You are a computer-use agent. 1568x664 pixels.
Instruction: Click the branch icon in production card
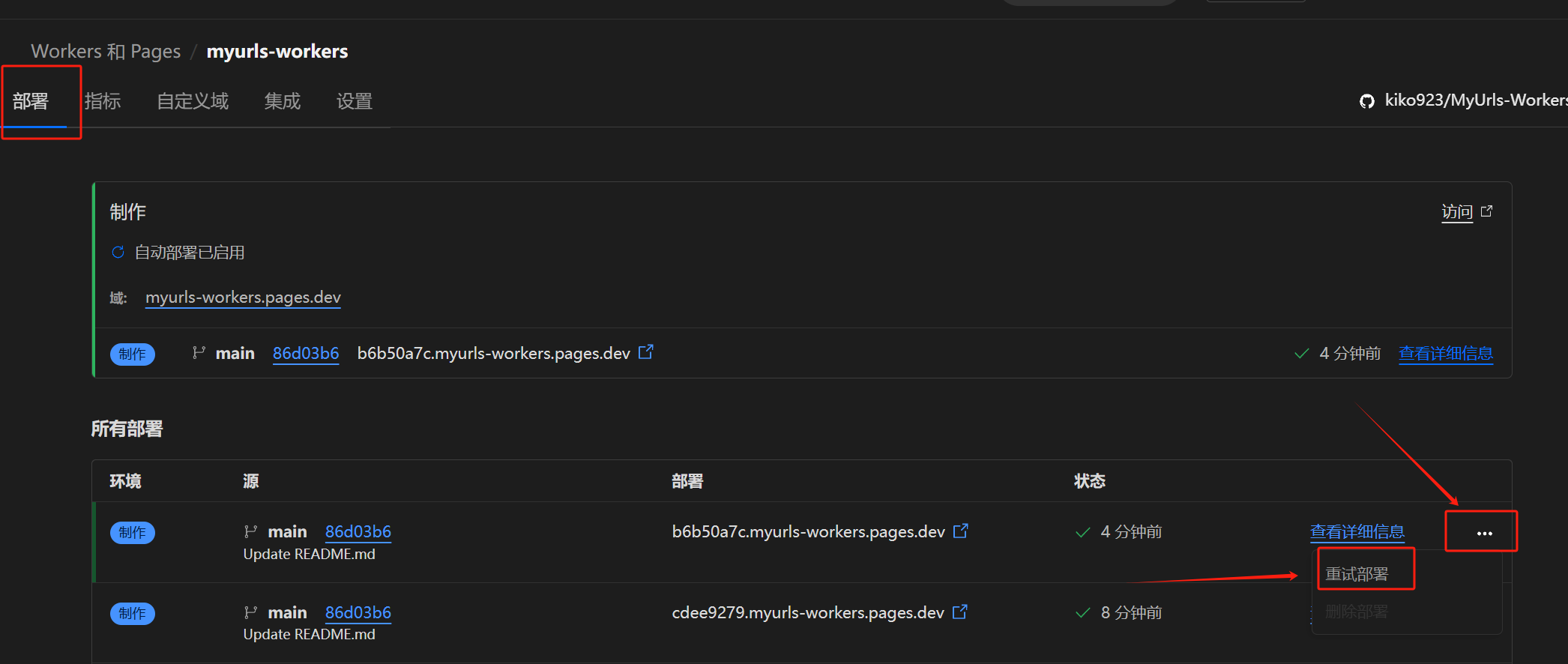199,352
